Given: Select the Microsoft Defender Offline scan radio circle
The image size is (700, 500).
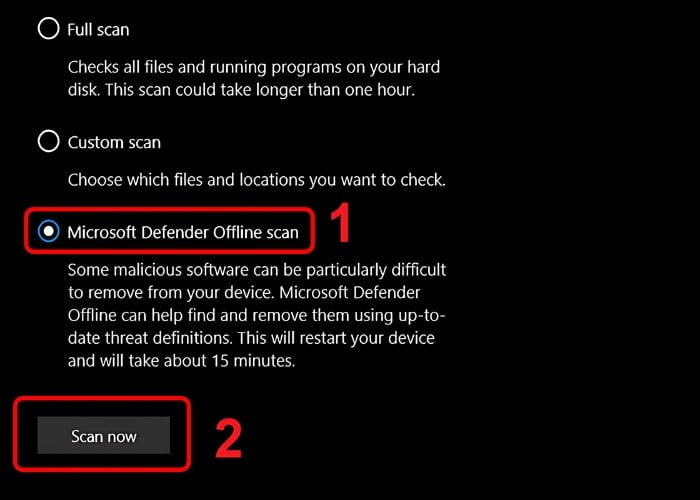Looking at the screenshot, I should click(x=48, y=231).
